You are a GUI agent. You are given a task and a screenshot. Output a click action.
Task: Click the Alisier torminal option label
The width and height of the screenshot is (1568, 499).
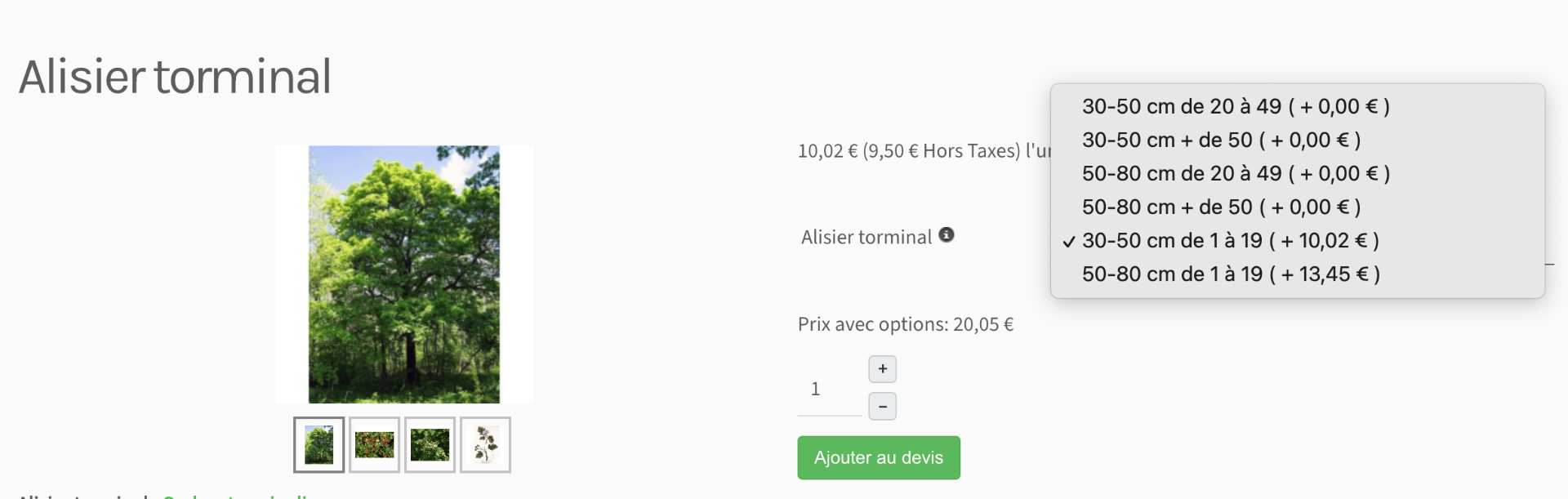coord(866,237)
